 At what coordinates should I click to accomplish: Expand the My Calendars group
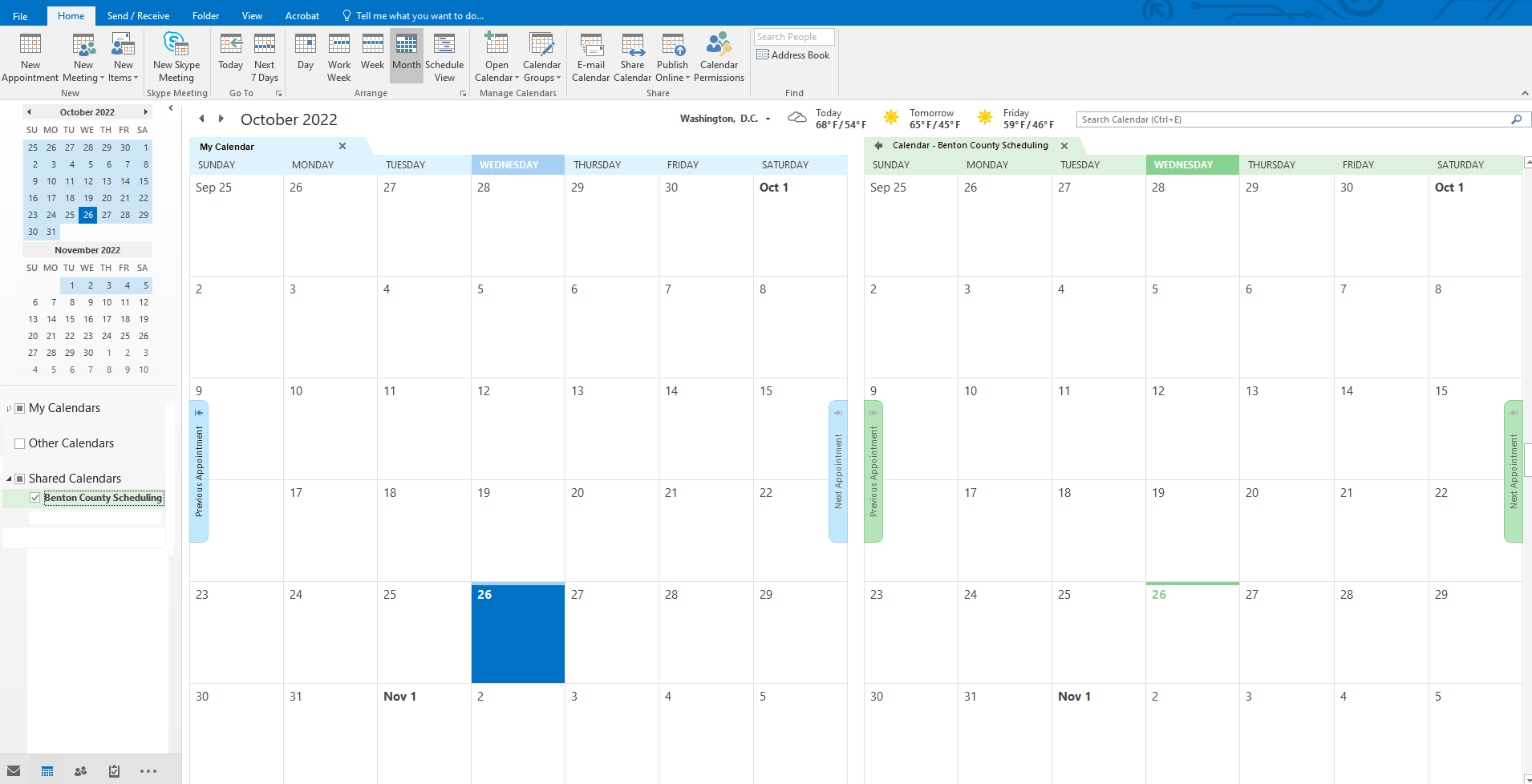[9, 409]
